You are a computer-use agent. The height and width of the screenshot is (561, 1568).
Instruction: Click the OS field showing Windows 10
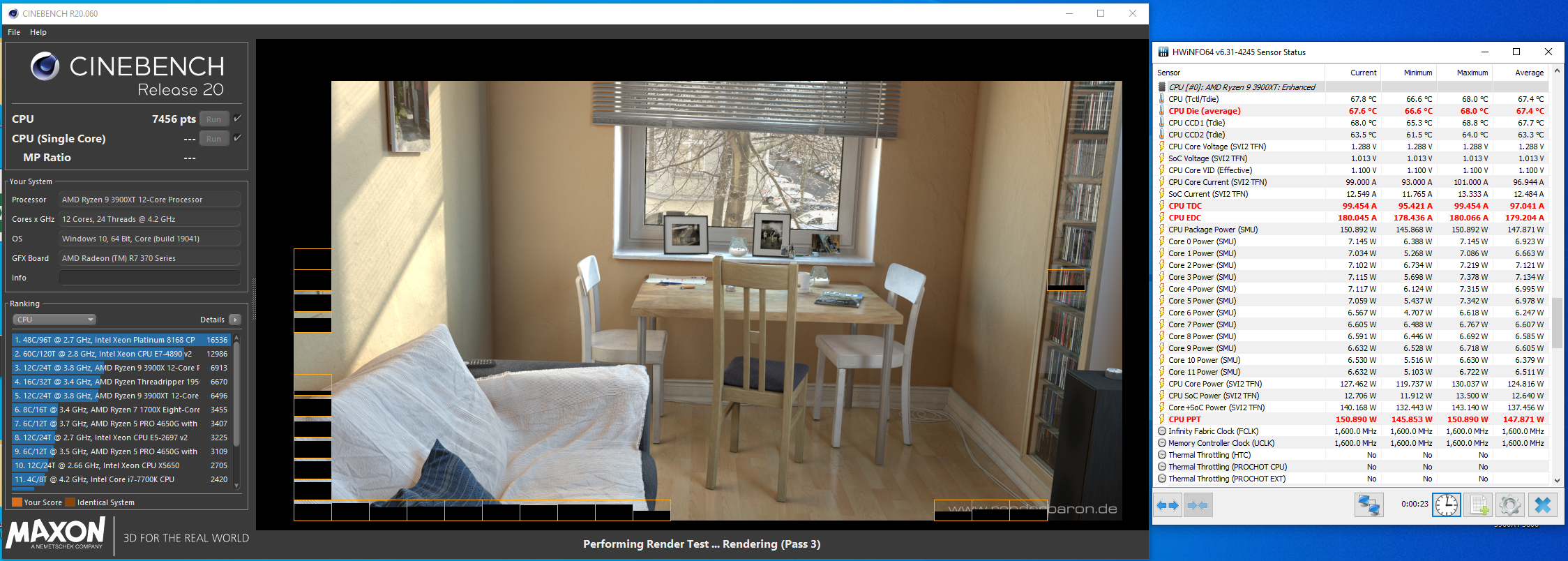coord(150,239)
